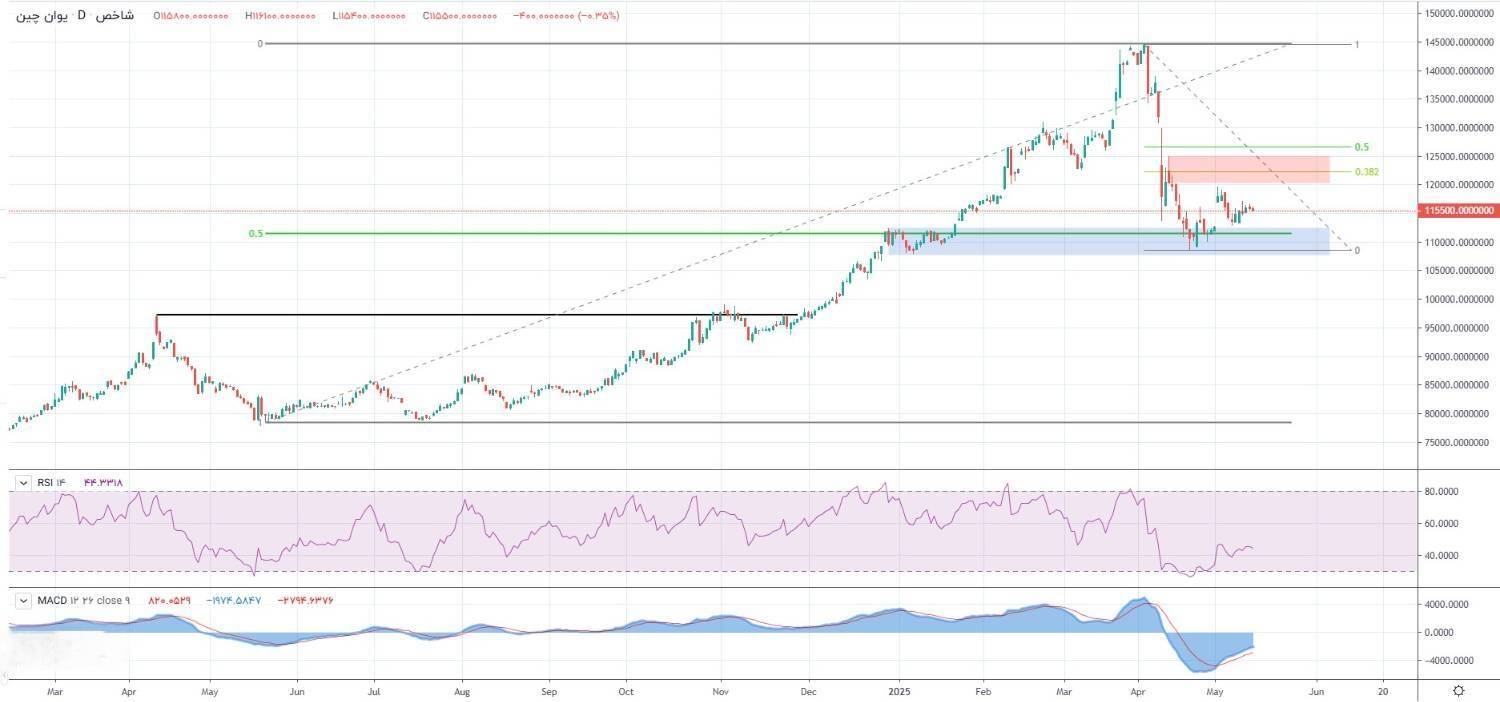
Task: Collapse the RSI indicator legend
Action: coord(24,483)
